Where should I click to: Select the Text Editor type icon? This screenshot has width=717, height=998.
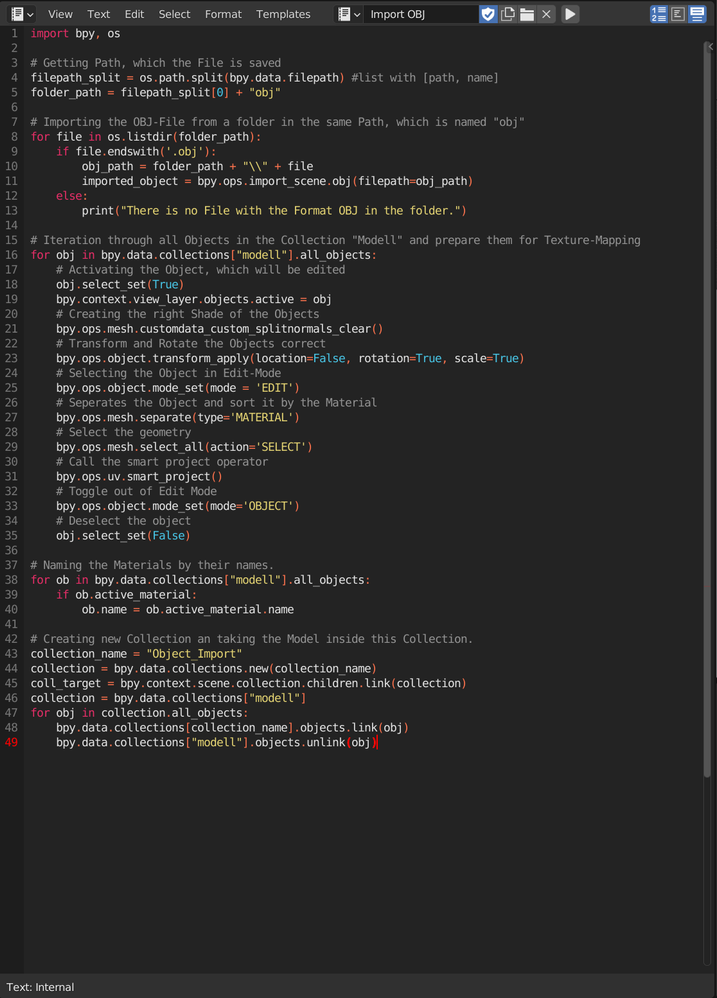[15, 13]
